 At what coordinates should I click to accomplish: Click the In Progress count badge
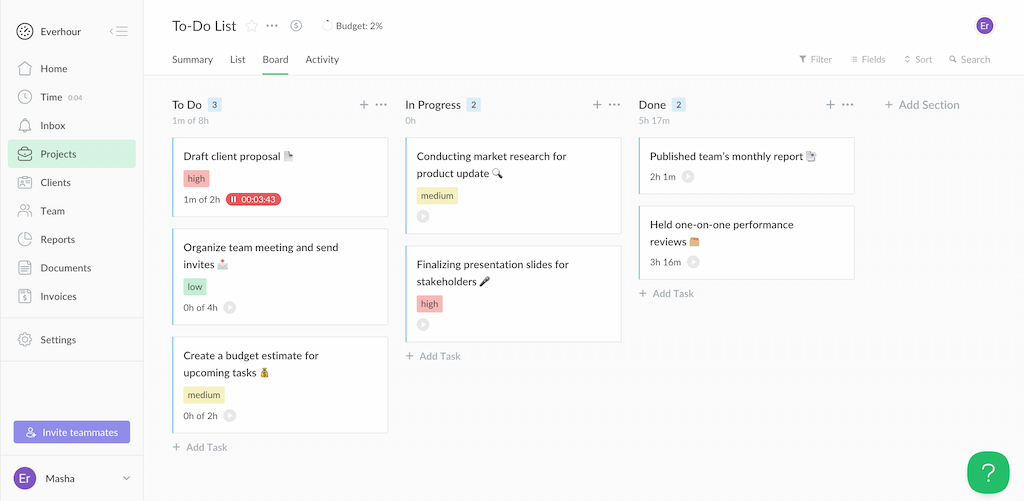tap(473, 105)
